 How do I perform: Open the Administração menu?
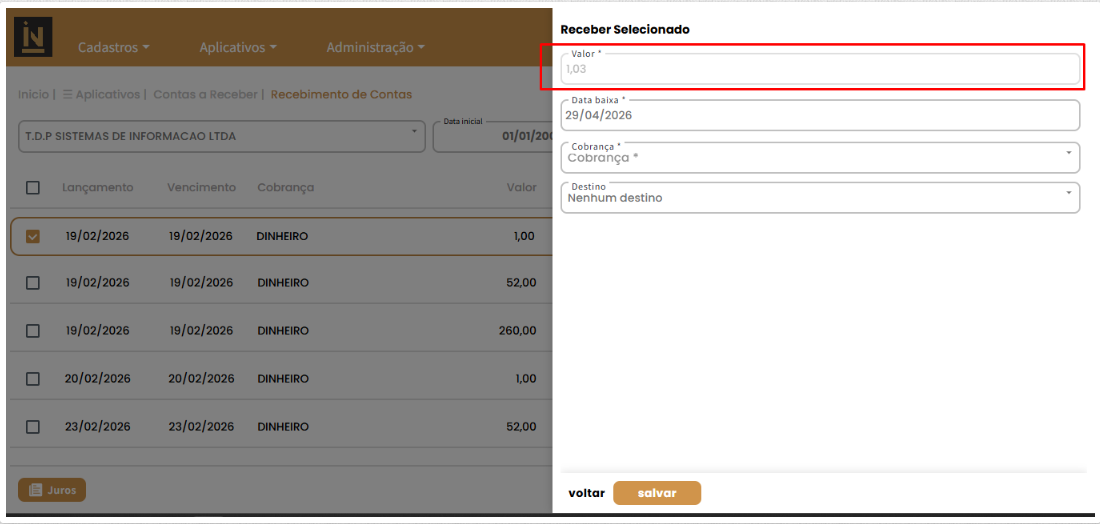point(376,48)
